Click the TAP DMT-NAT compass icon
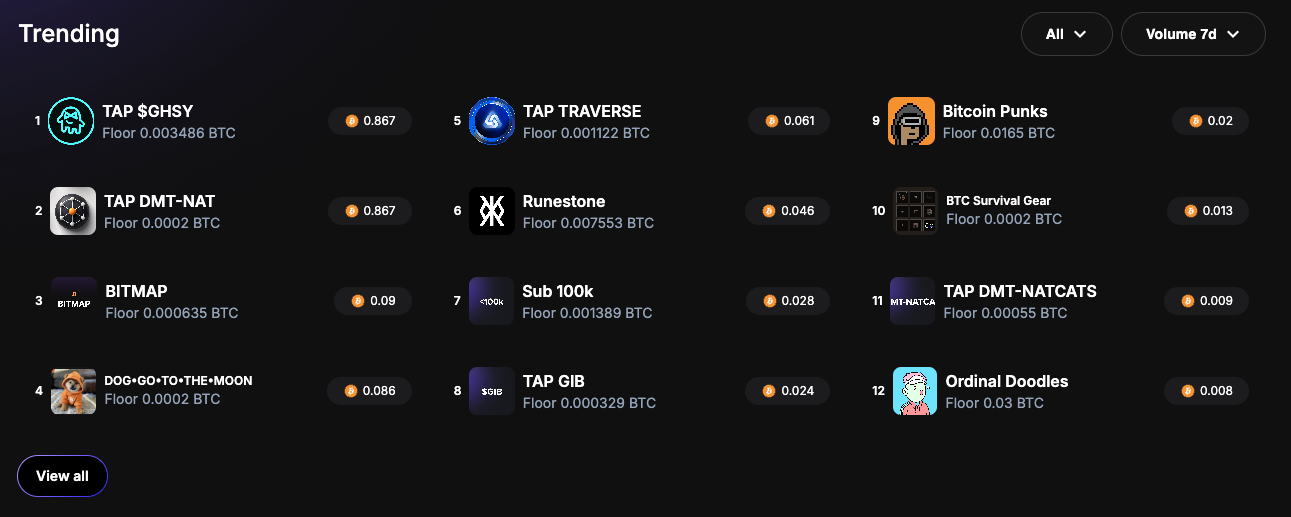The width and height of the screenshot is (1291, 517). [x=73, y=211]
